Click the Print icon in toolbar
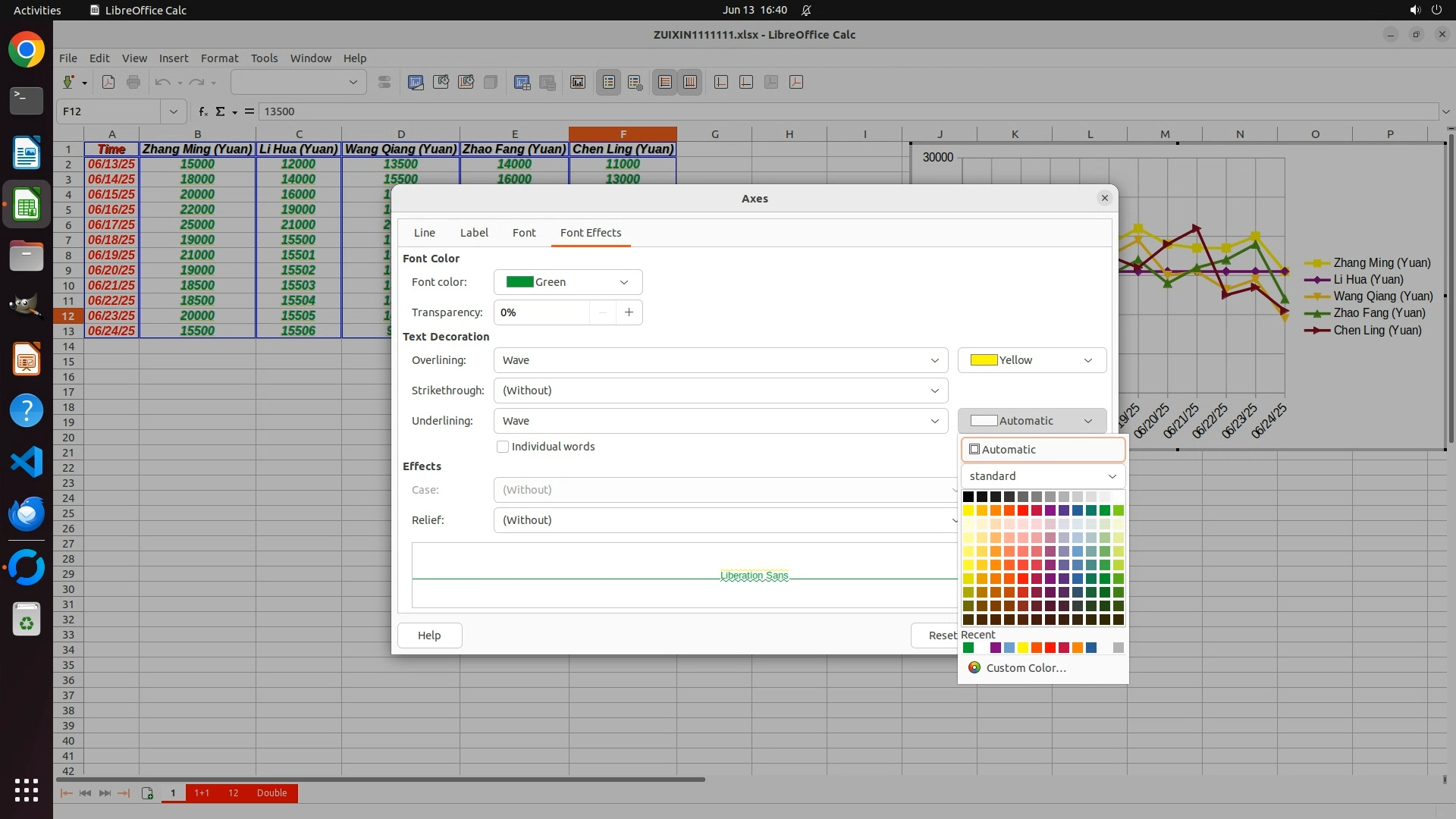Viewport: 1456px width, 819px height. click(133, 82)
